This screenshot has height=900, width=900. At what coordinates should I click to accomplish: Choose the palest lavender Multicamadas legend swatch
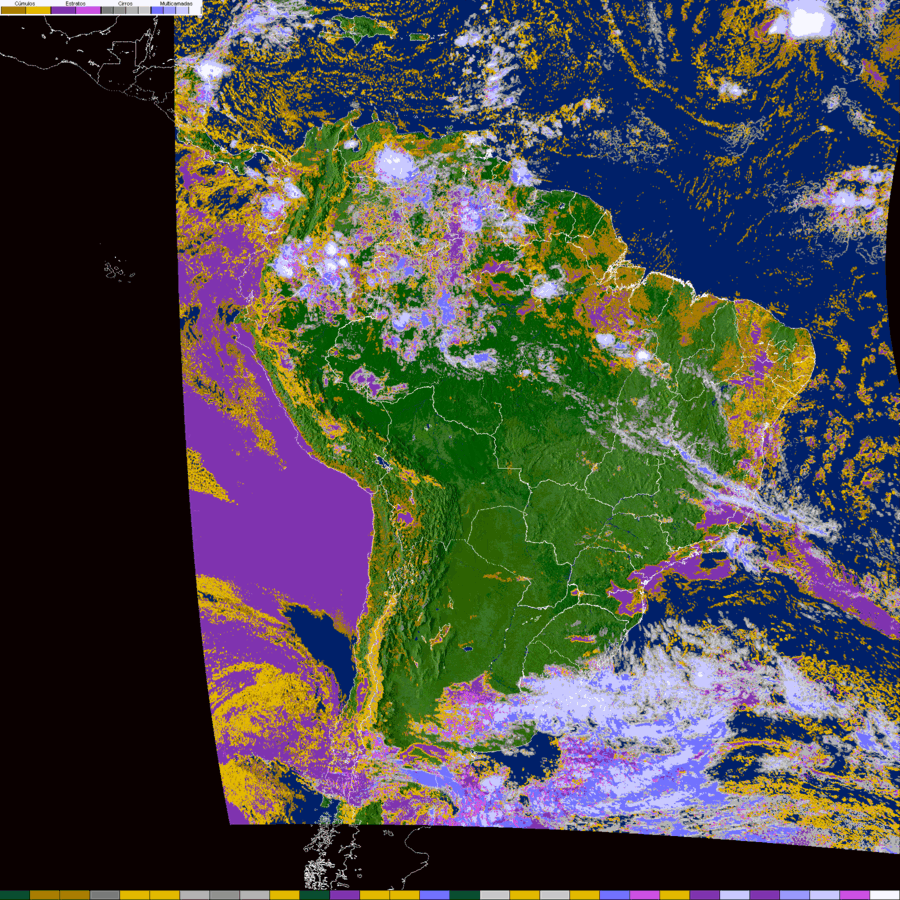(182, 10)
